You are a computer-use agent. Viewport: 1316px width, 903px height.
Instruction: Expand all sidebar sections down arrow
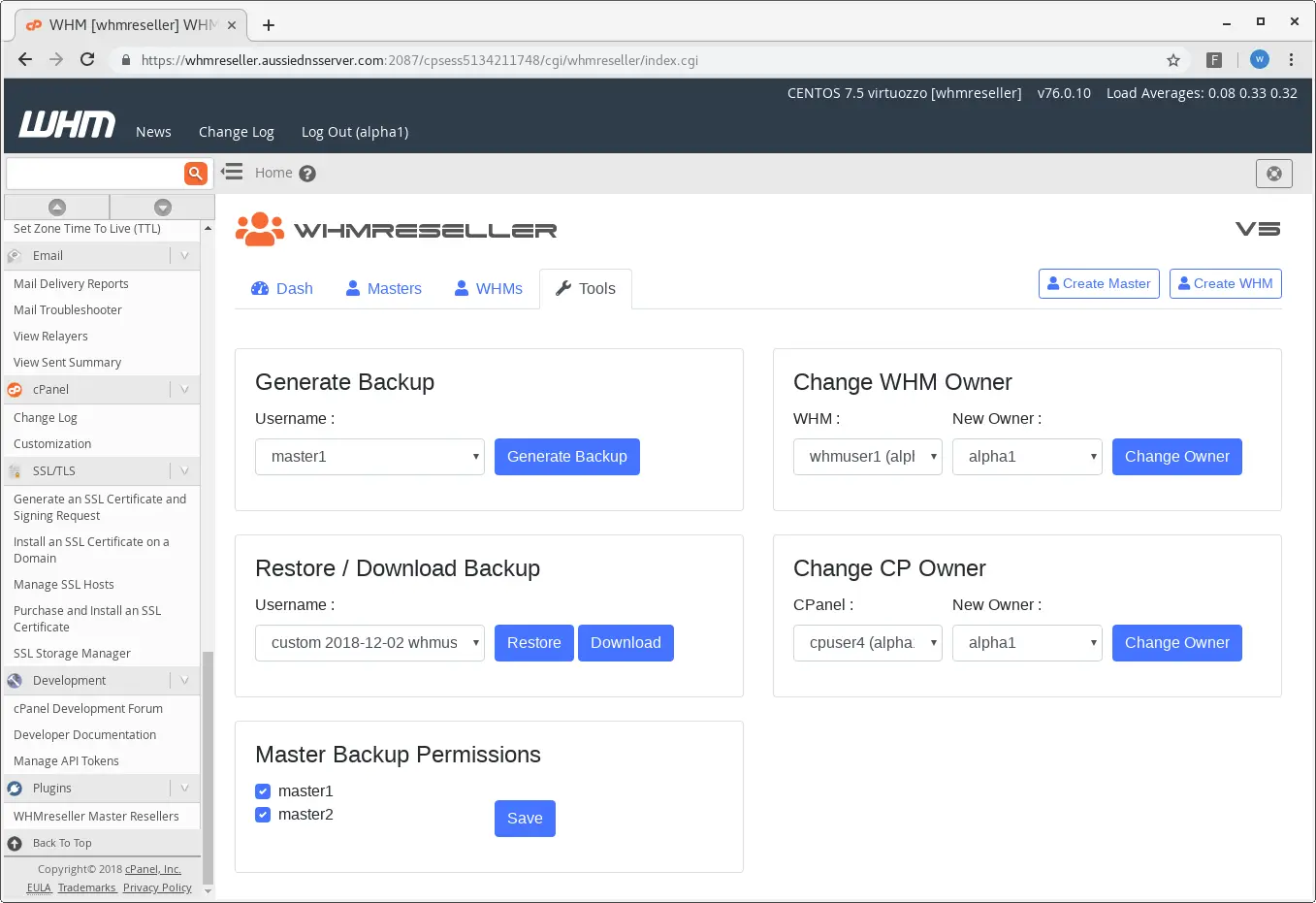[163, 208]
